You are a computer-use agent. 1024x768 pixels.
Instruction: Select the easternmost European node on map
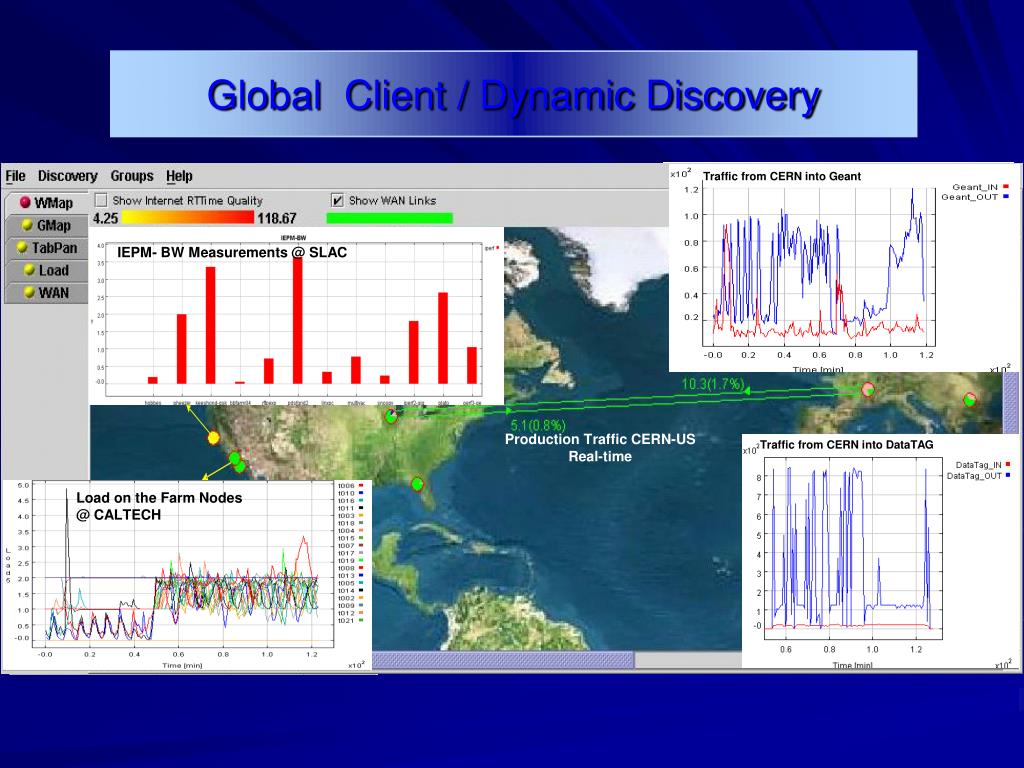[x=970, y=399]
